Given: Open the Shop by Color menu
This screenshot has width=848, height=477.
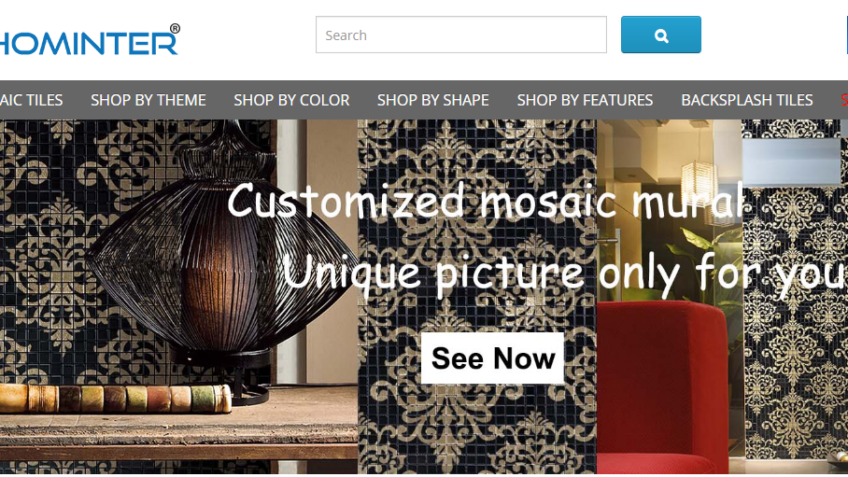Looking at the screenshot, I should (292, 100).
